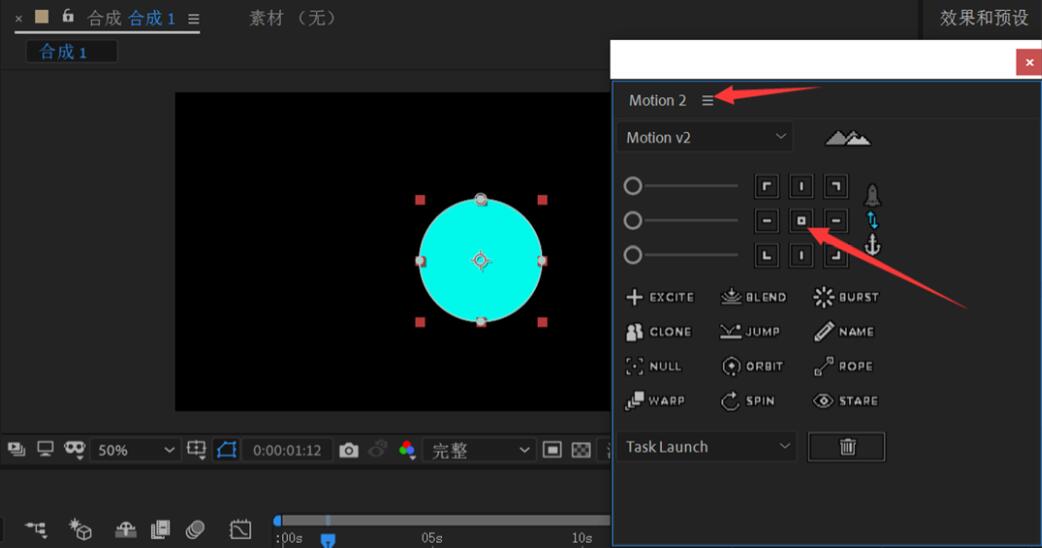1042x548 pixels.
Task: Adjust the third easing slider handle
Action: 633,255
